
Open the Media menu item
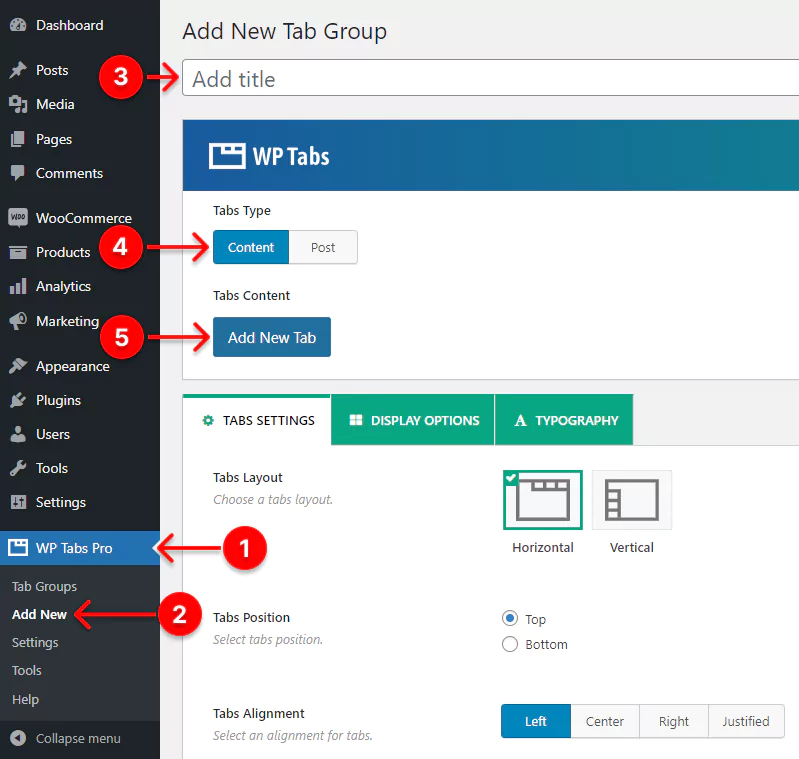click(x=80, y=104)
